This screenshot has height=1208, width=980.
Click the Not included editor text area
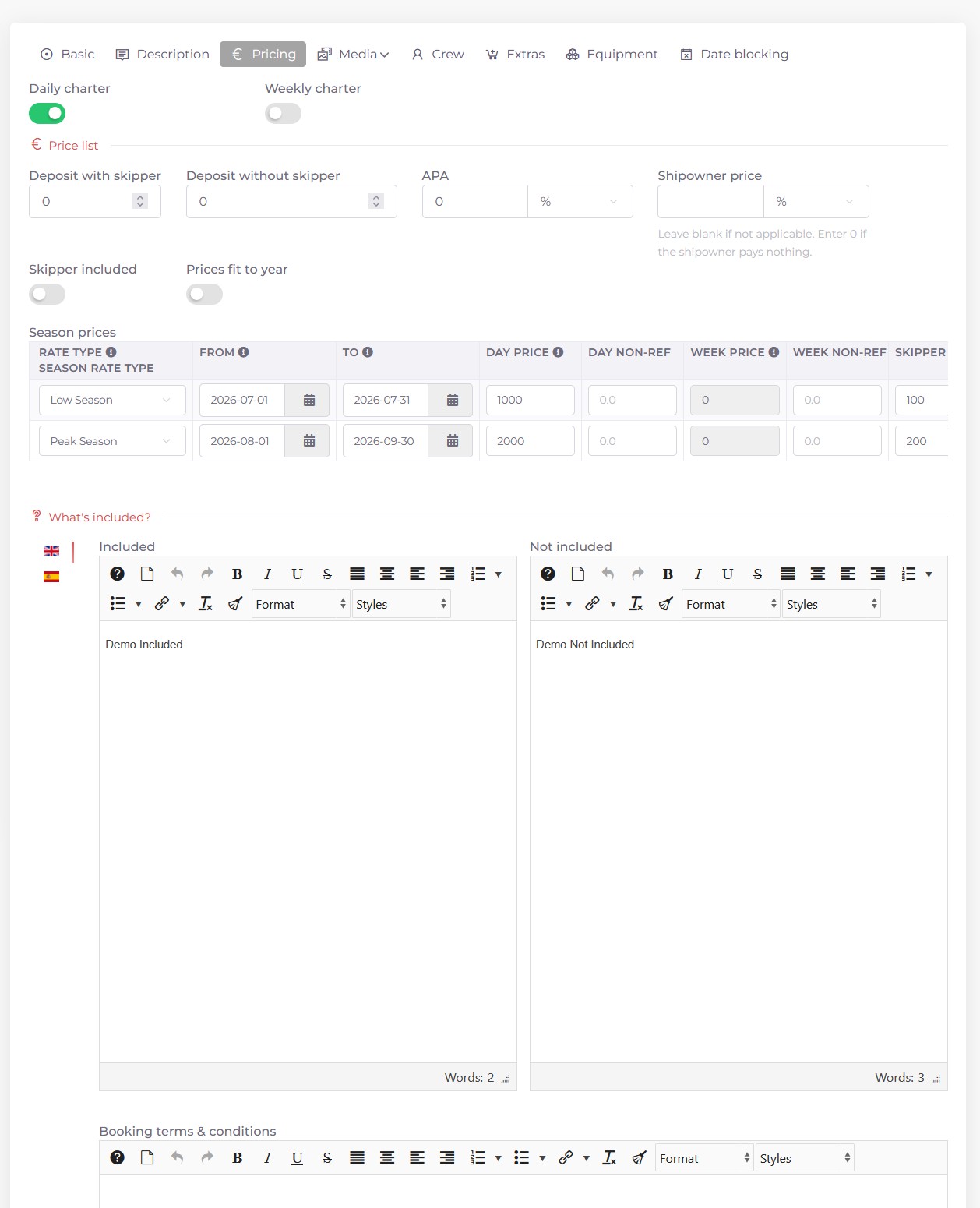click(x=739, y=842)
